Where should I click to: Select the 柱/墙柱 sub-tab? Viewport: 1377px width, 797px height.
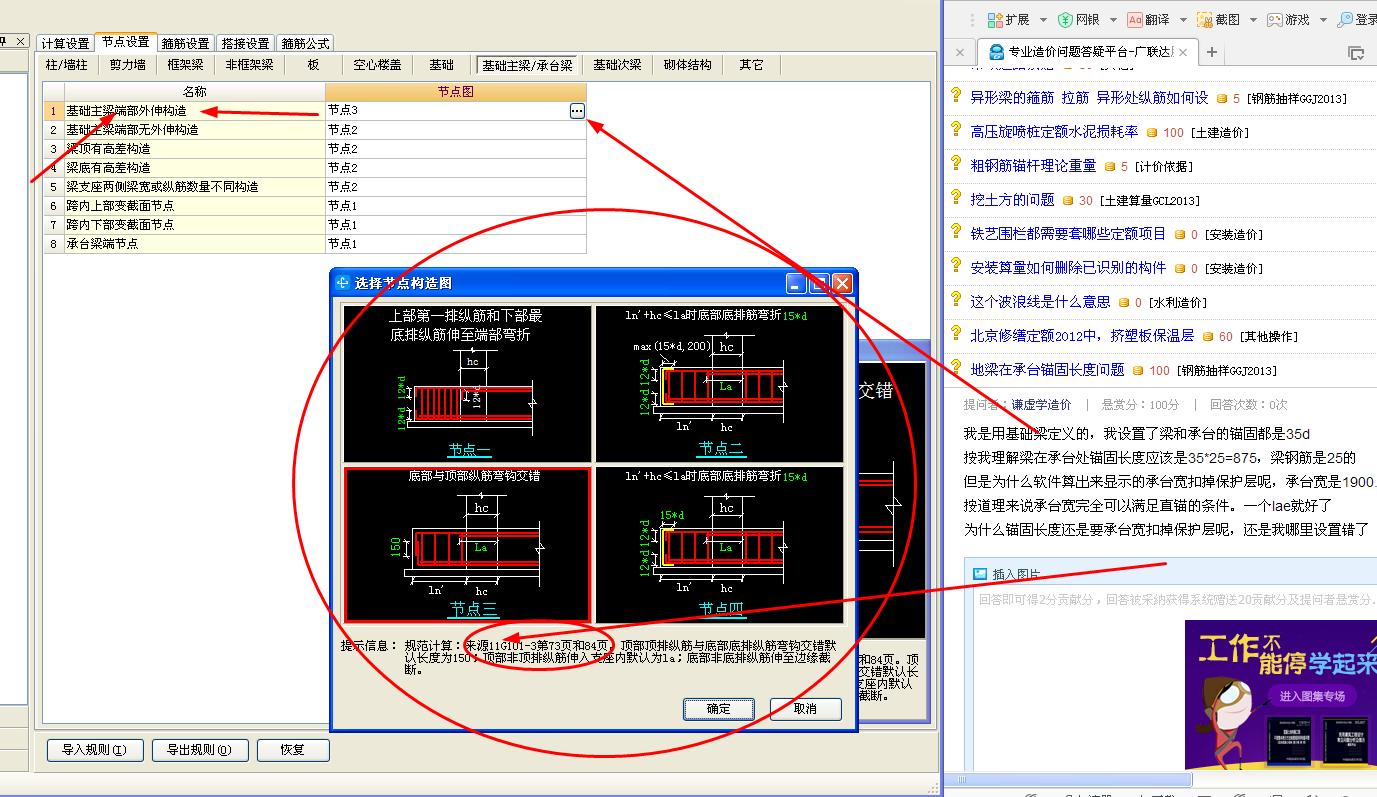[x=67, y=65]
